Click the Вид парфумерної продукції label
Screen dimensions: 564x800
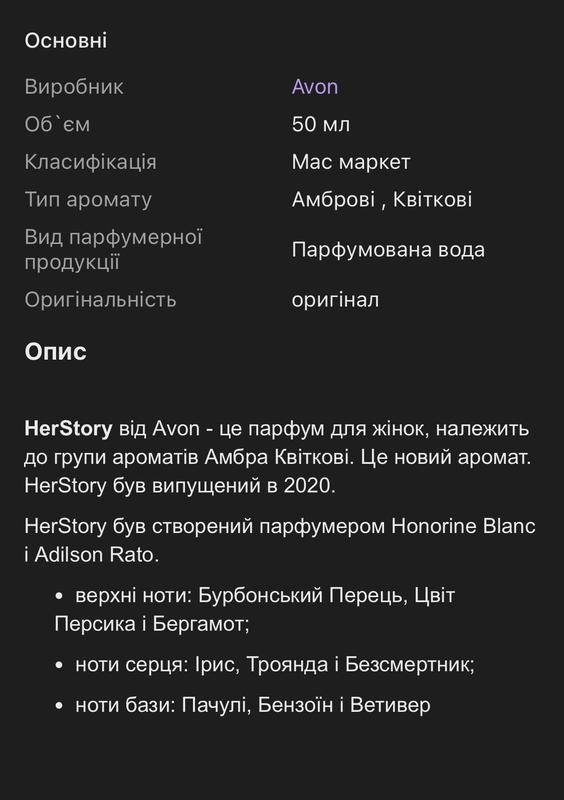coord(113,250)
